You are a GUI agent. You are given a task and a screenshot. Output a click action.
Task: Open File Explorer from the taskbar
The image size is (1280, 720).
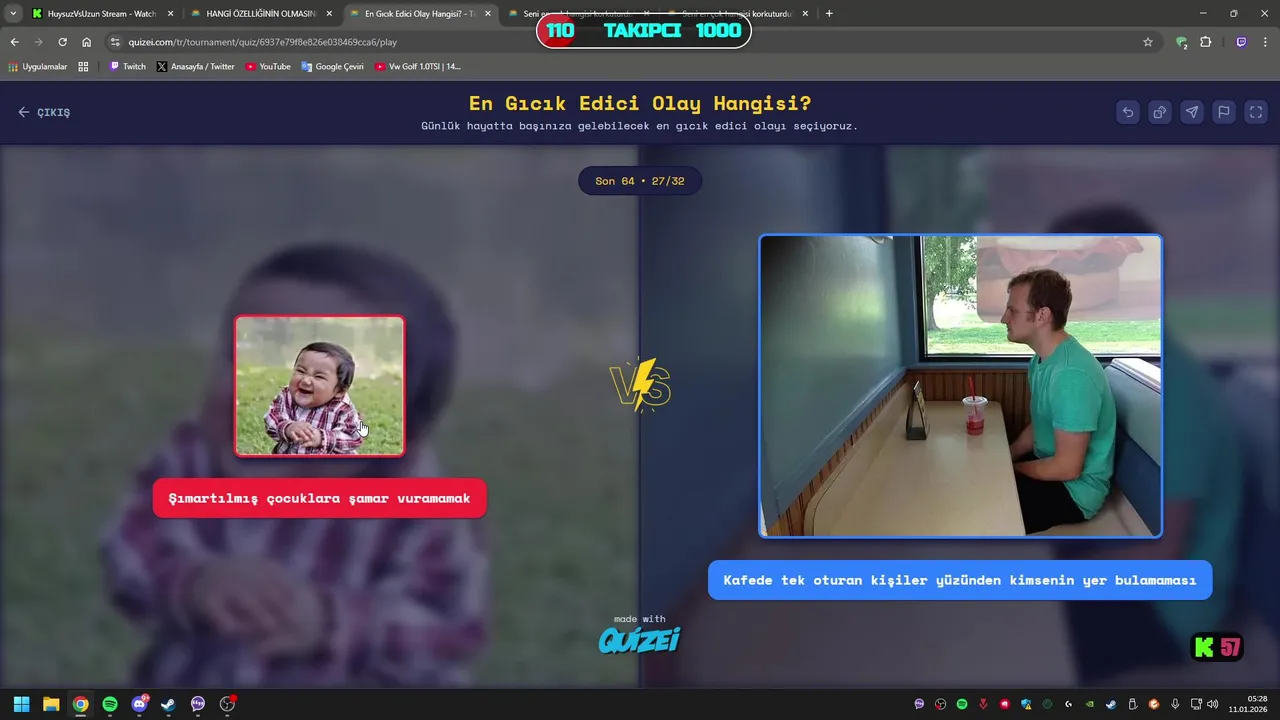coord(51,704)
